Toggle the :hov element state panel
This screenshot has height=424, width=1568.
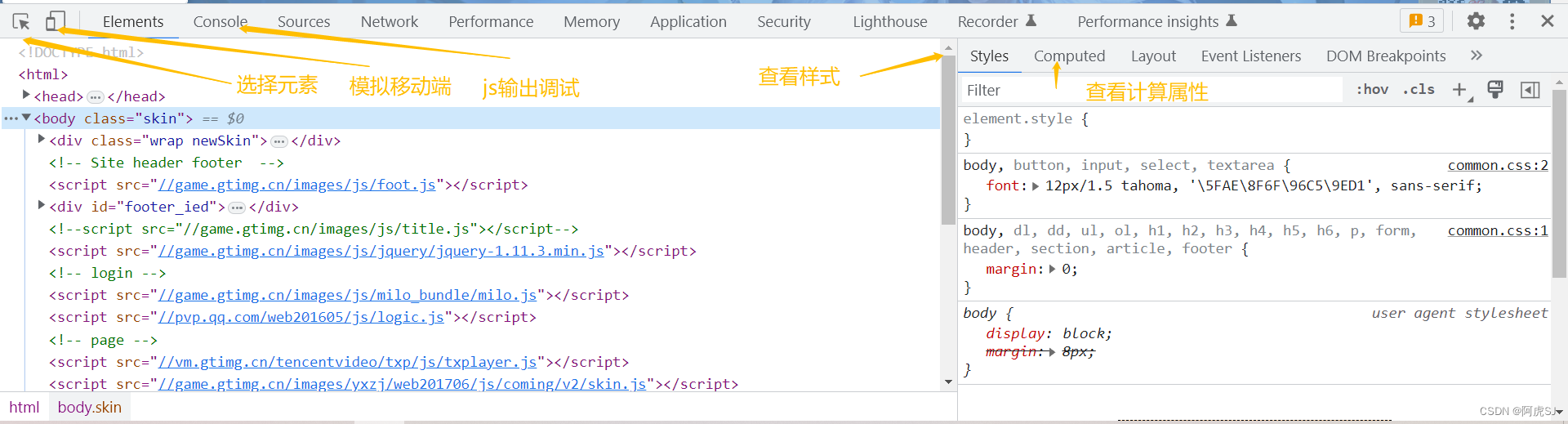pyautogui.click(x=1372, y=90)
